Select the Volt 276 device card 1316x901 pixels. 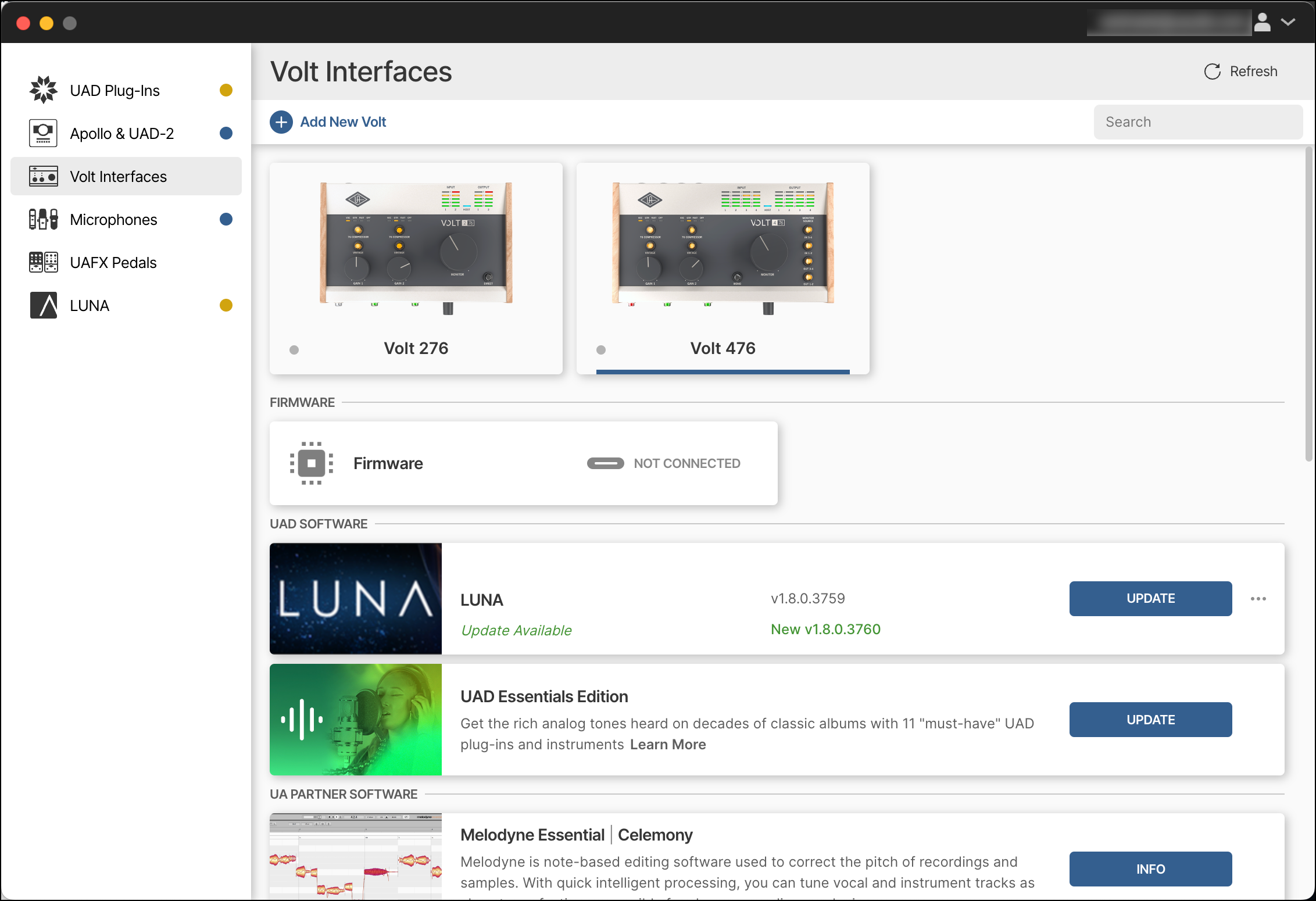[416, 267]
